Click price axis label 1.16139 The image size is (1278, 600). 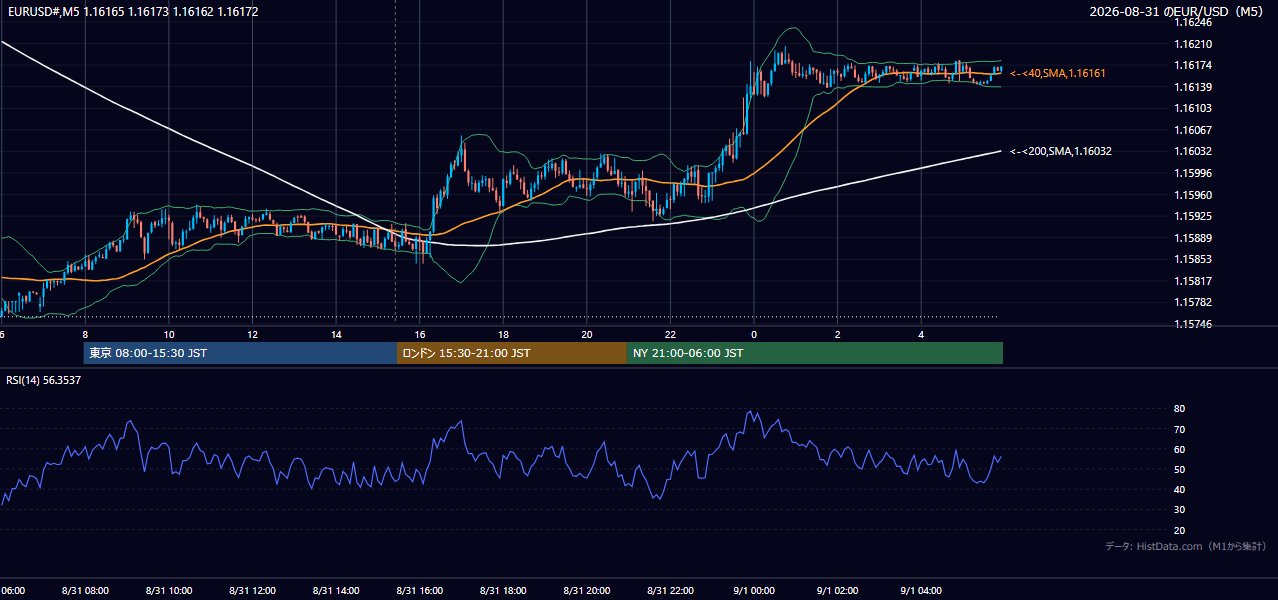tap(1192, 87)
